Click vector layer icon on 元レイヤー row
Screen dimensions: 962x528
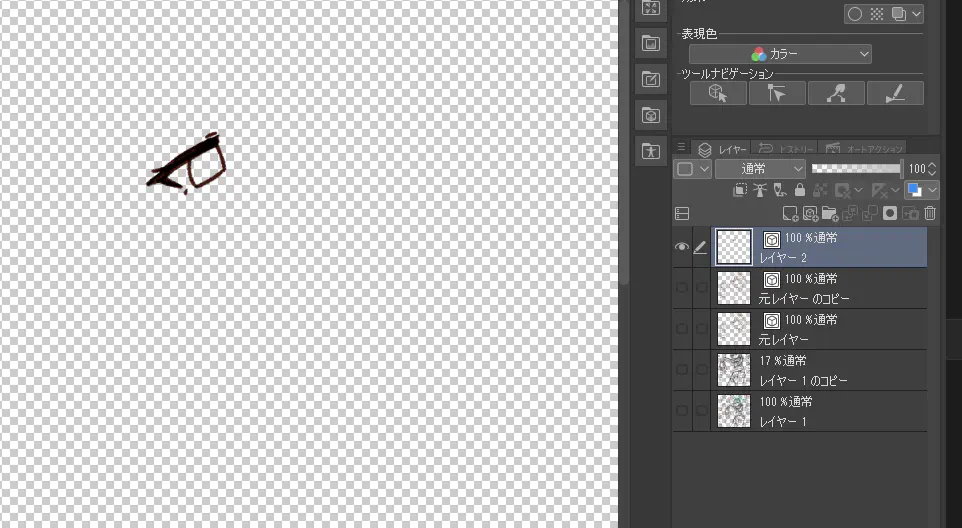tap(772, 321)
